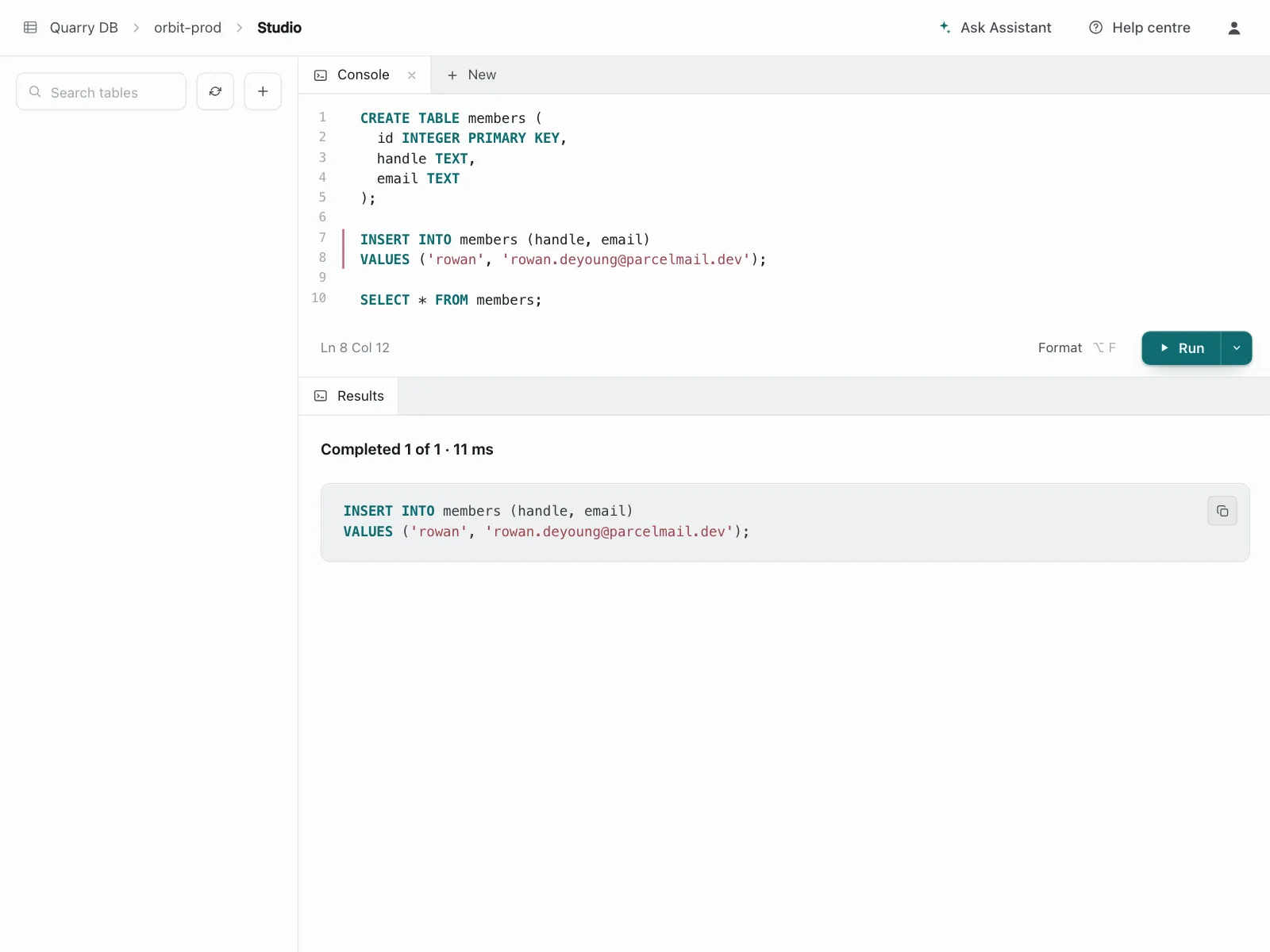Click editor line 8 VALUES statement
This screenshot has width=1270, height=952.
(x=564, y=259)
